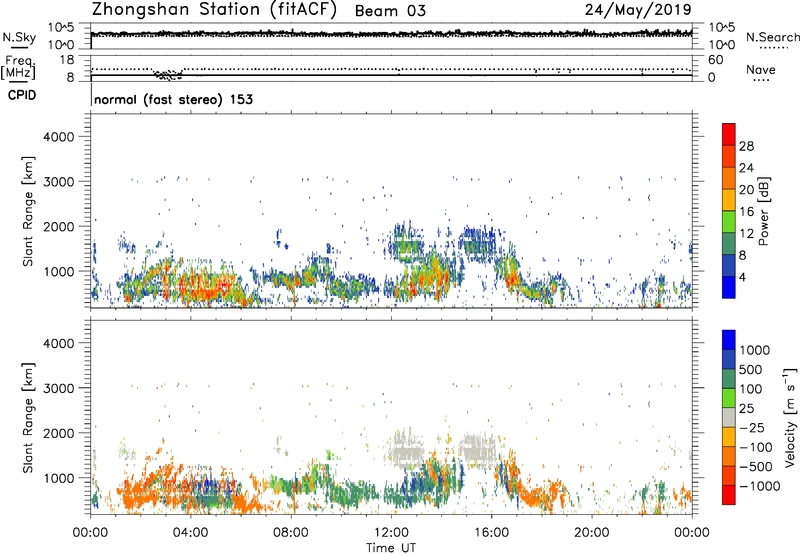Select the "100" tick on Velocity scale

pyautogui.click(x=751, y=389)
